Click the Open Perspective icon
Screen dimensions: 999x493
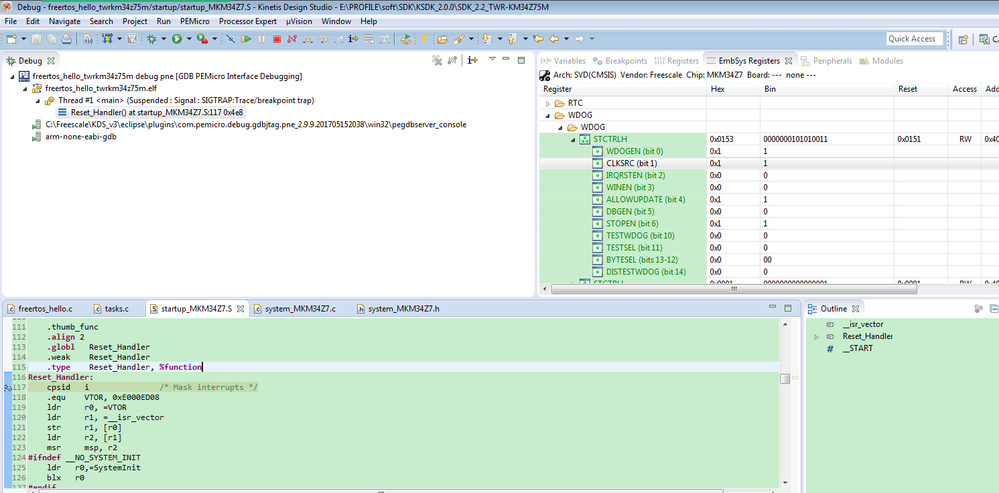(x=964, y=39)
